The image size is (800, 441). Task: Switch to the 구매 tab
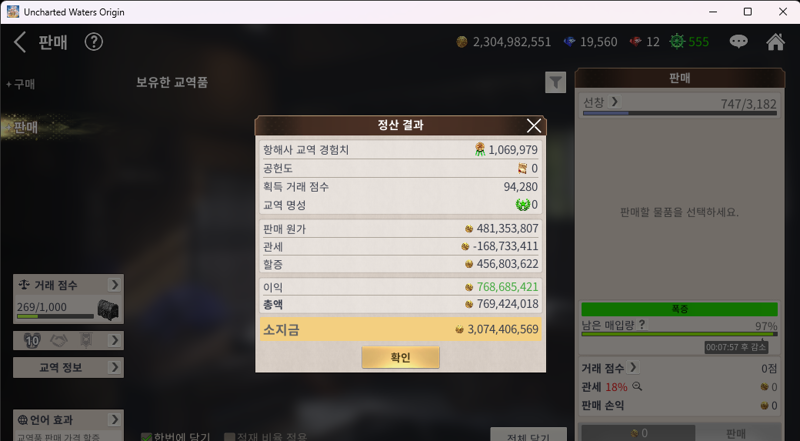[21, 84]
